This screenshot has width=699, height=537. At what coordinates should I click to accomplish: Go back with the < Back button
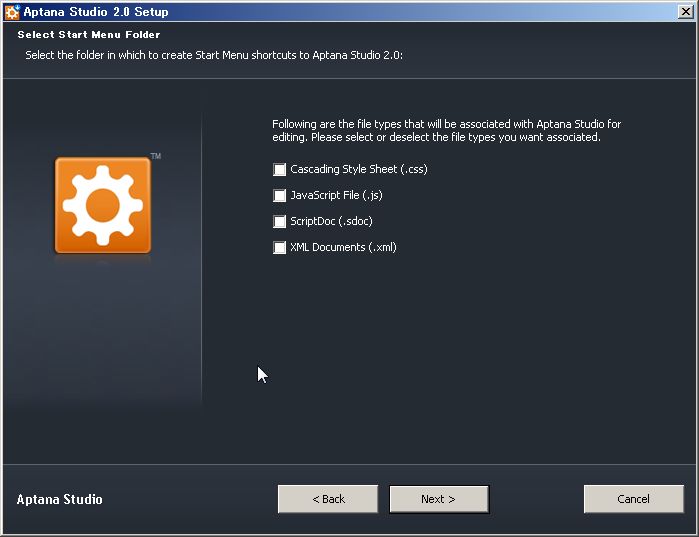coord(328,499)
